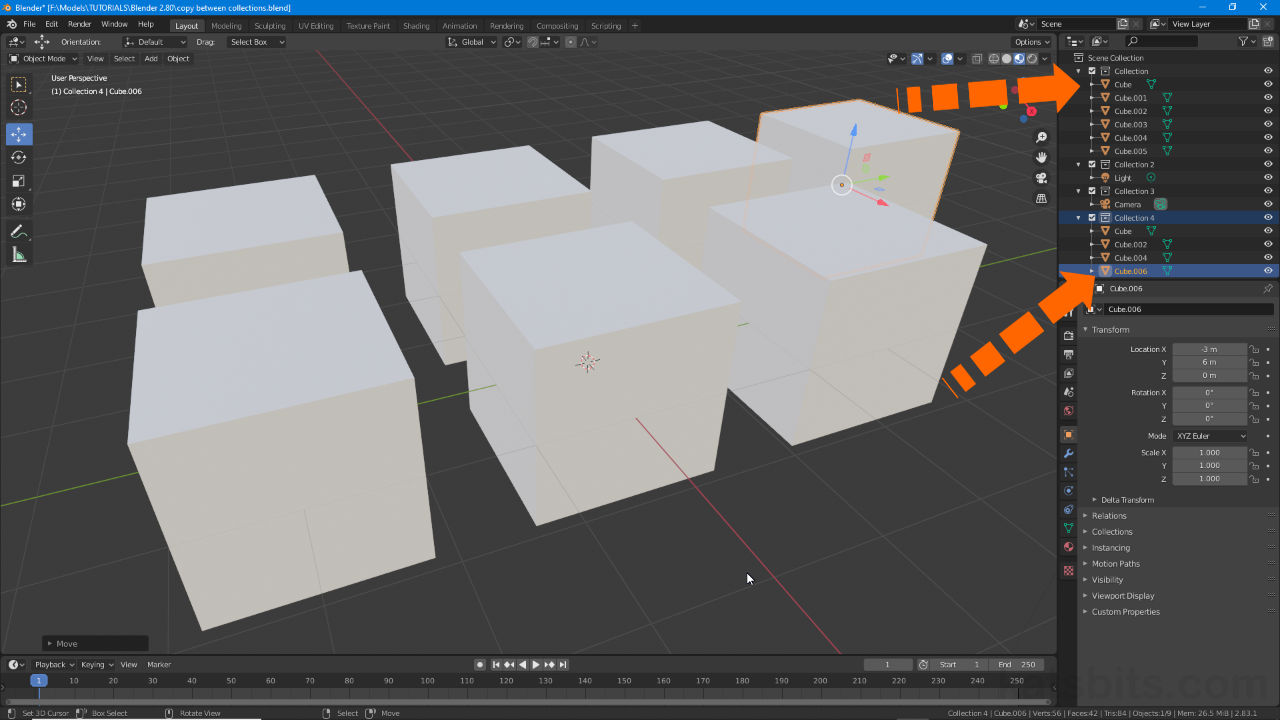Open the viewport Add menu
The image size is (1280, 720).
click(x=151, y=59)
